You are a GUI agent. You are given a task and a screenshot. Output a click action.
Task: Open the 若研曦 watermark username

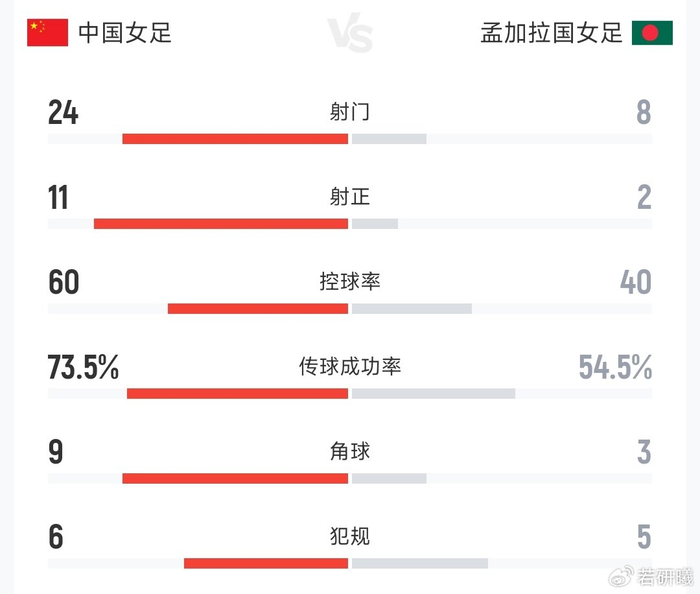(665, 577)
